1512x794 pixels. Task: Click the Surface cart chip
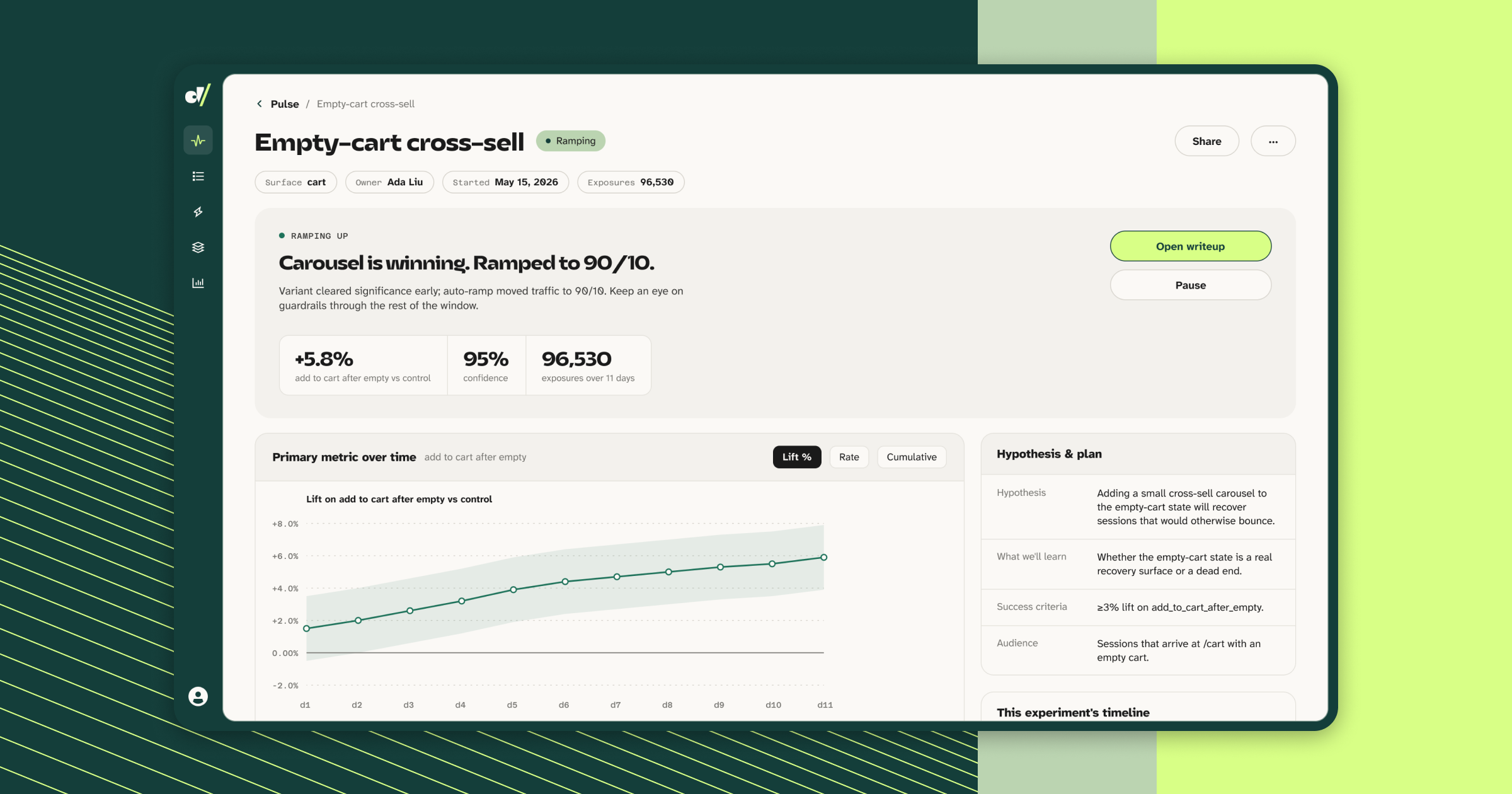coord(295,182)
